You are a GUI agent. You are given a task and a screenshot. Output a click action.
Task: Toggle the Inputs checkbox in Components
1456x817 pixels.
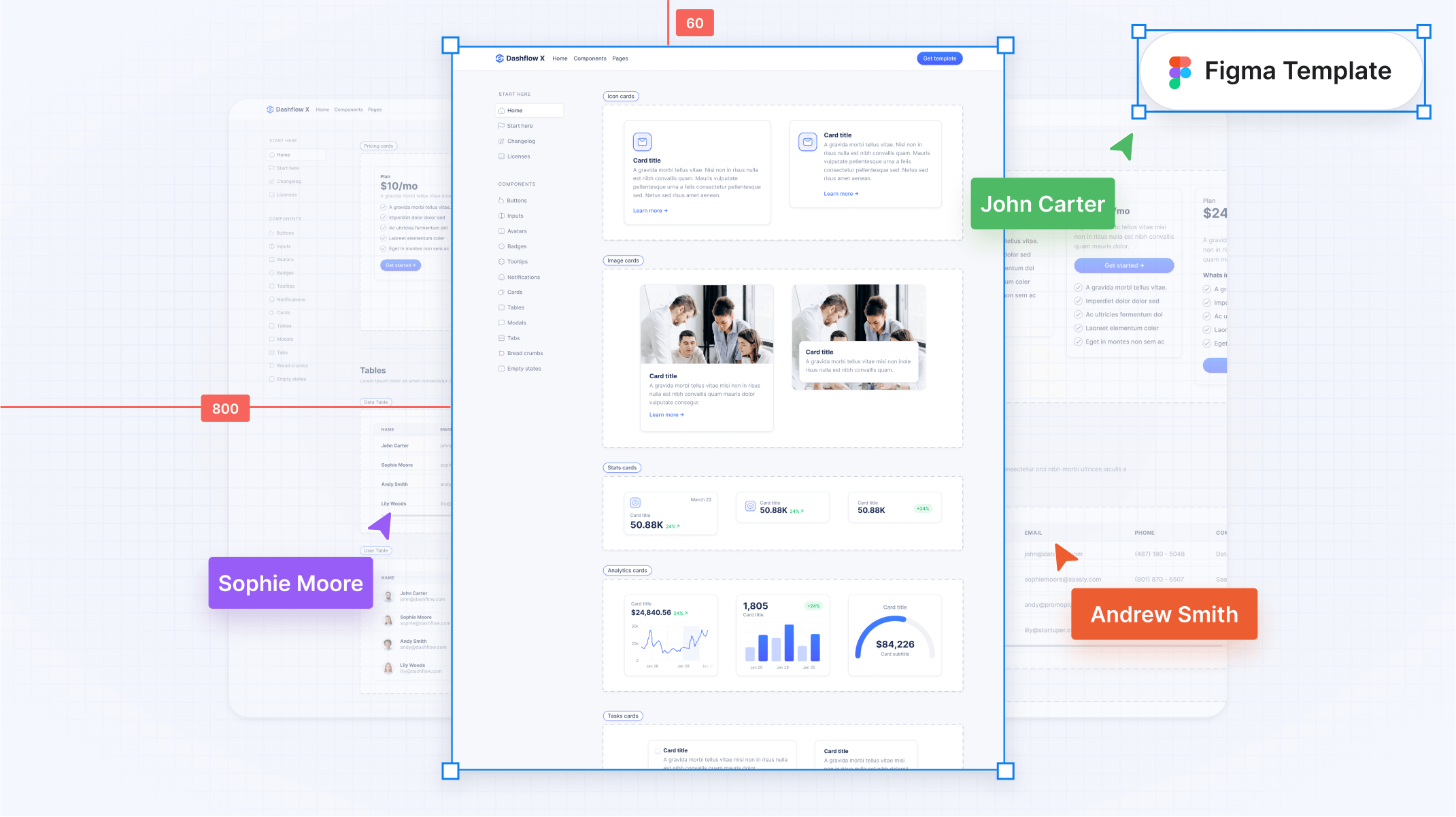[502, 216]
